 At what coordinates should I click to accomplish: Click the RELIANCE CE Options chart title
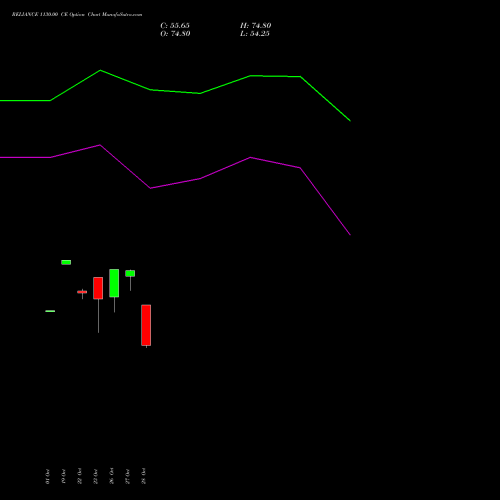coord(77,14)
